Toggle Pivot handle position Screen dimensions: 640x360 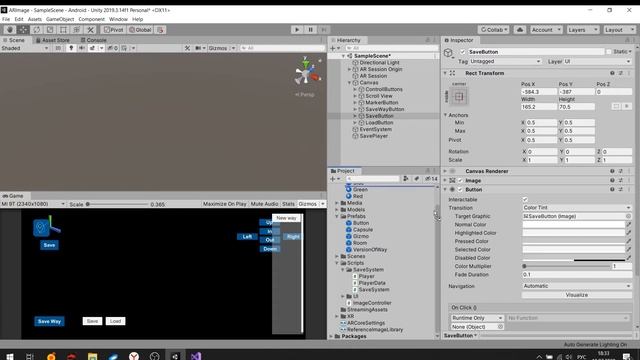pyautogui.click(x=114, y=30)
